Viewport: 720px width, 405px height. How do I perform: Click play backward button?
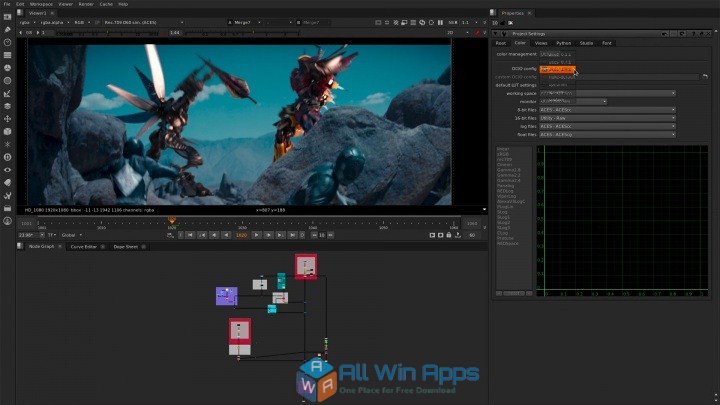pos(226,235)
